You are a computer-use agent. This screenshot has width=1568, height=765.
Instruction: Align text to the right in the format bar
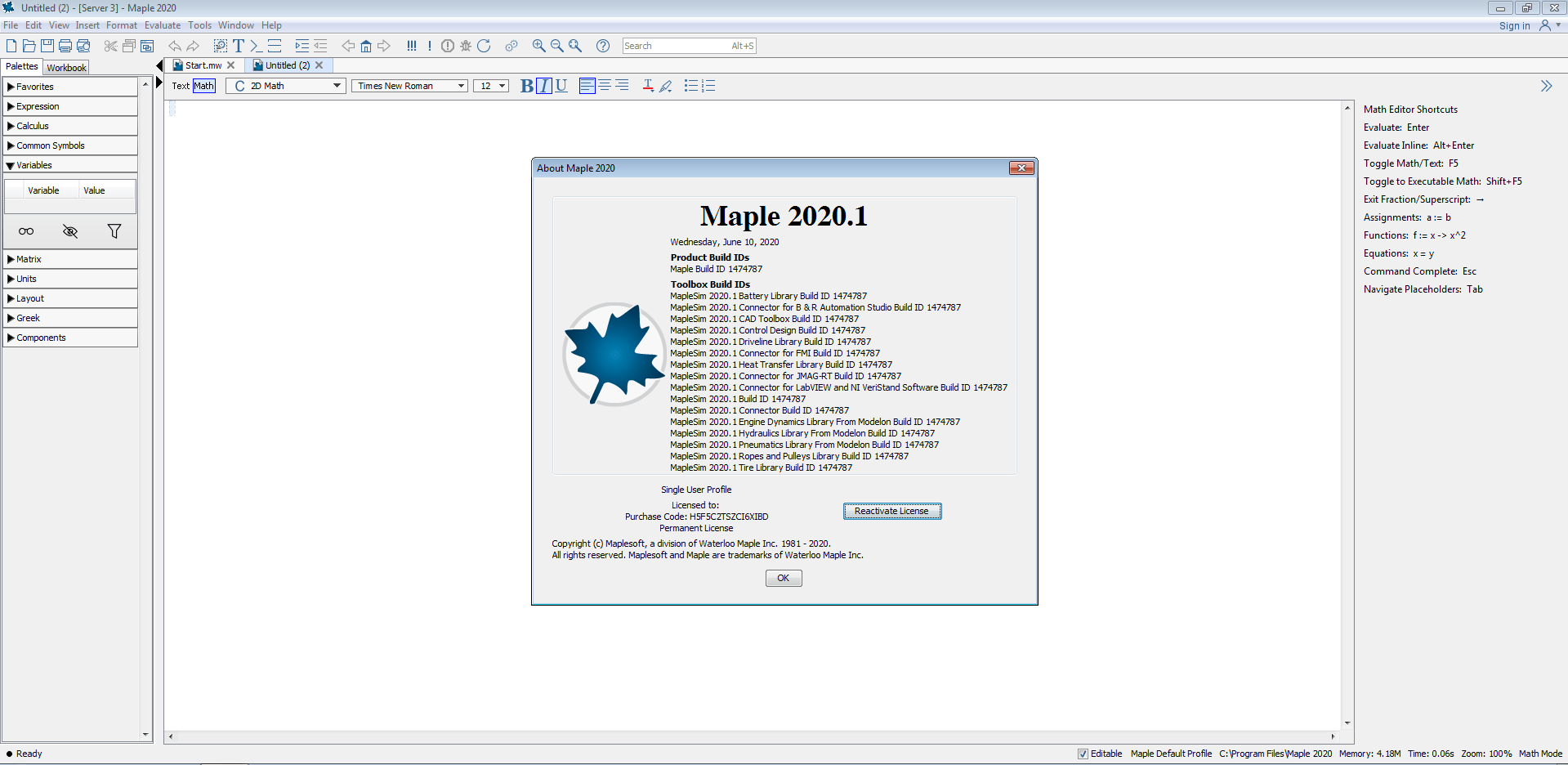(x=623, y=85)
